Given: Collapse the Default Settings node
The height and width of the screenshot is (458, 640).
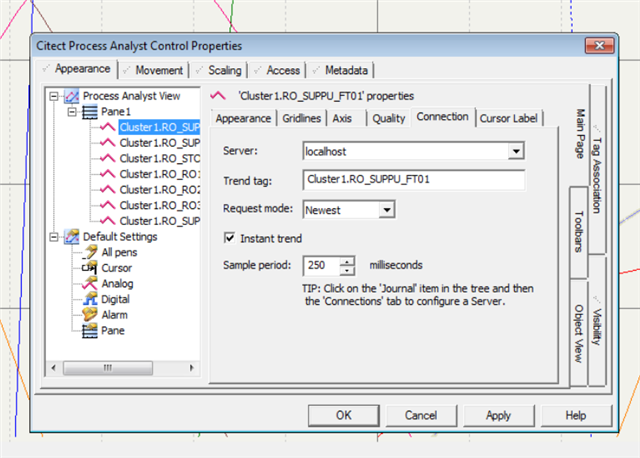Looking at the screenshot, I should [54, 237].
